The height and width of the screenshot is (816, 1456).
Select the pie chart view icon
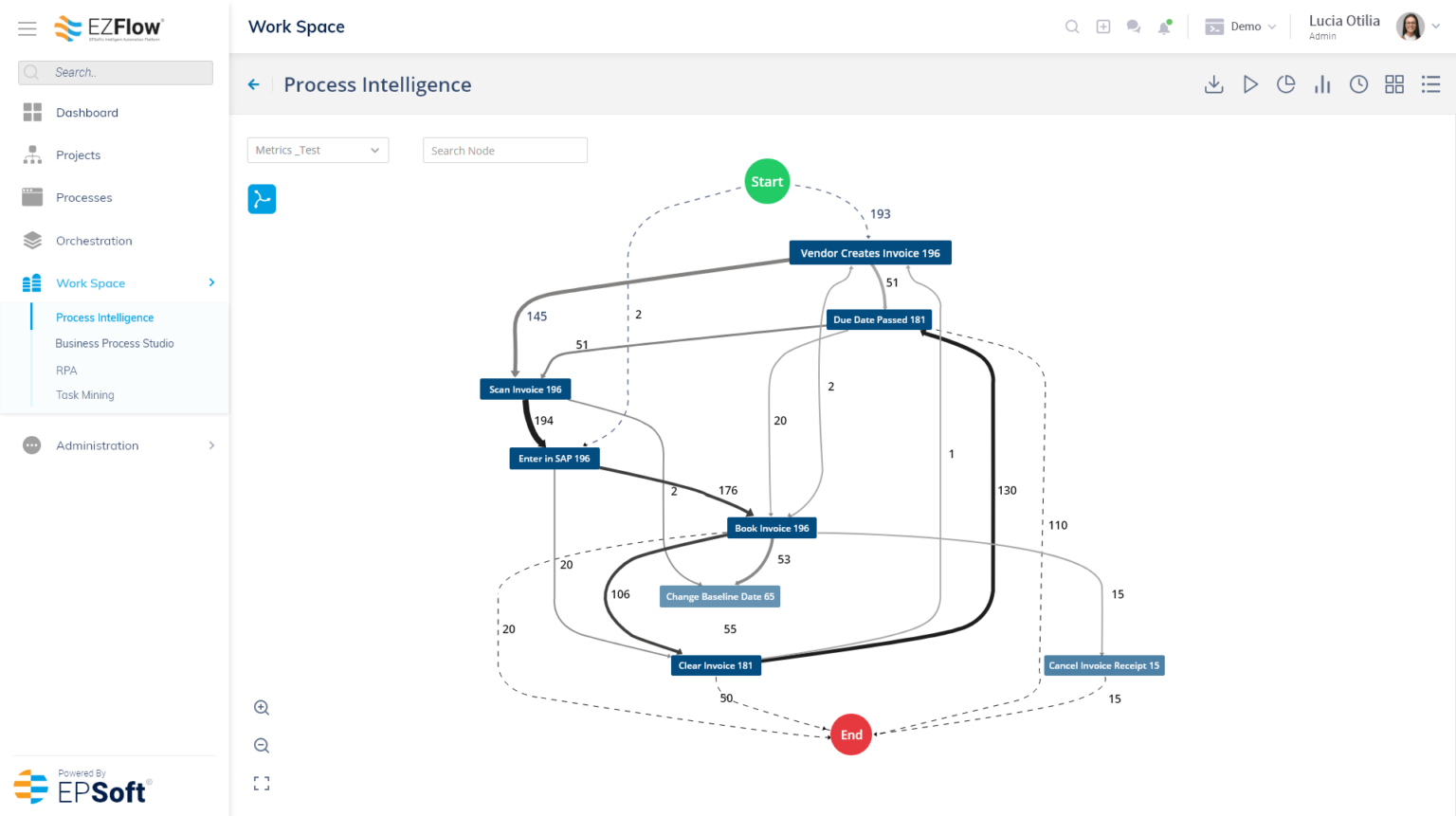click(x=1286, y=84)
